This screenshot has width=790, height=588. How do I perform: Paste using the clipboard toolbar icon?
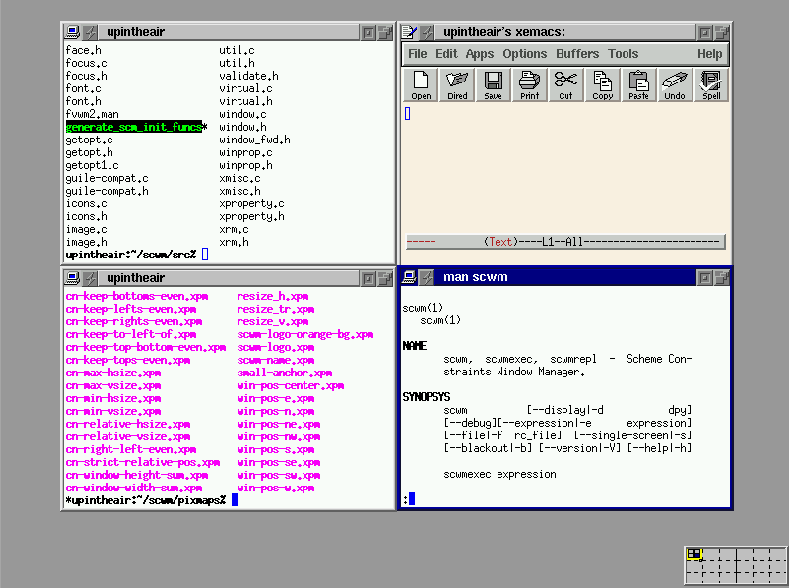click(638, 84)
